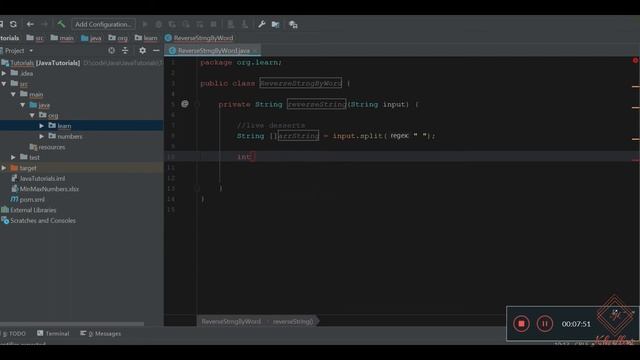
Task: Click the ReverseStringByWord class name in code
Action: click(x=301, y=83)
